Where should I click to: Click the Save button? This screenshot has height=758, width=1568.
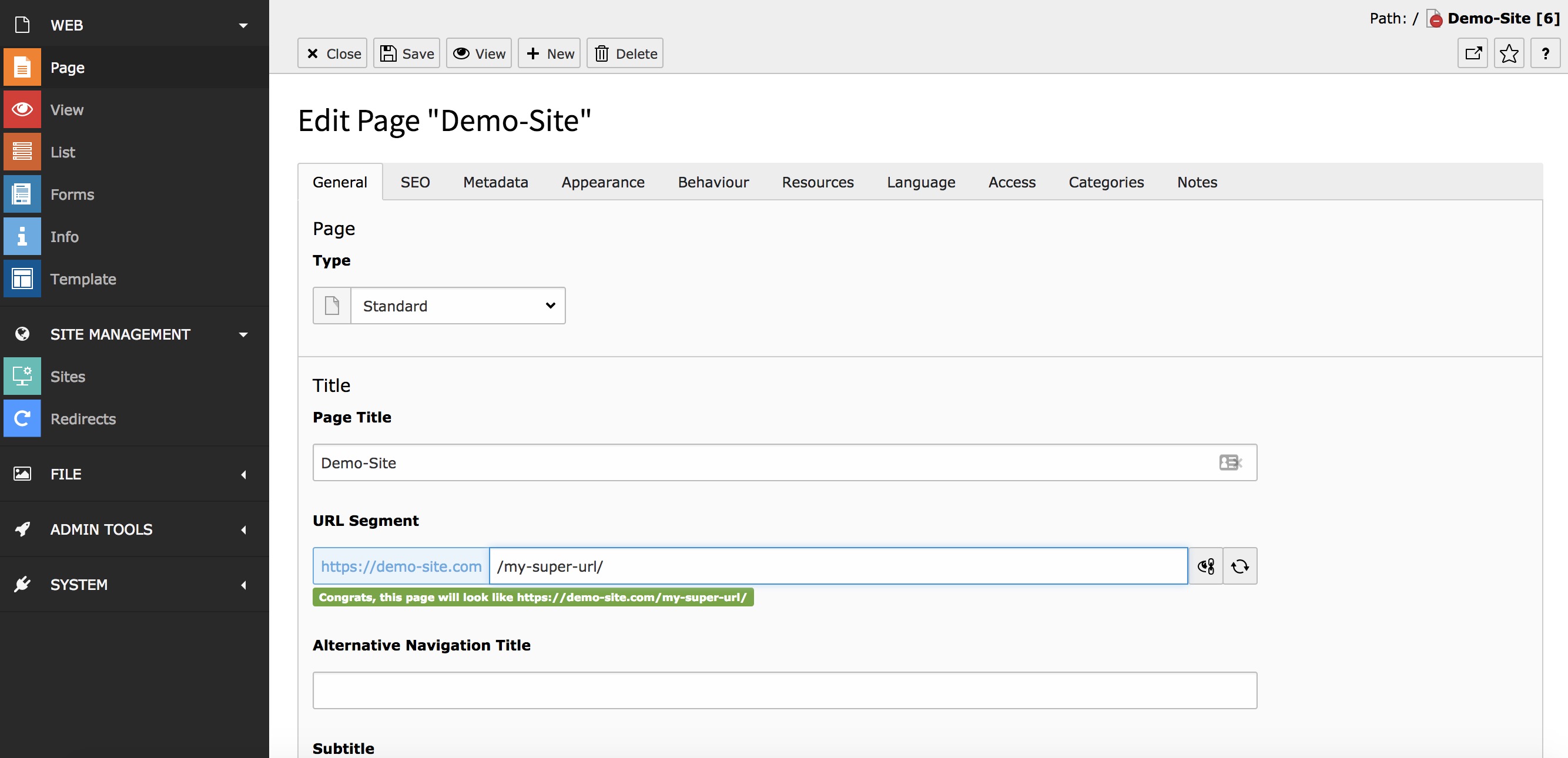pyautogui.click(x=407, y=53)
